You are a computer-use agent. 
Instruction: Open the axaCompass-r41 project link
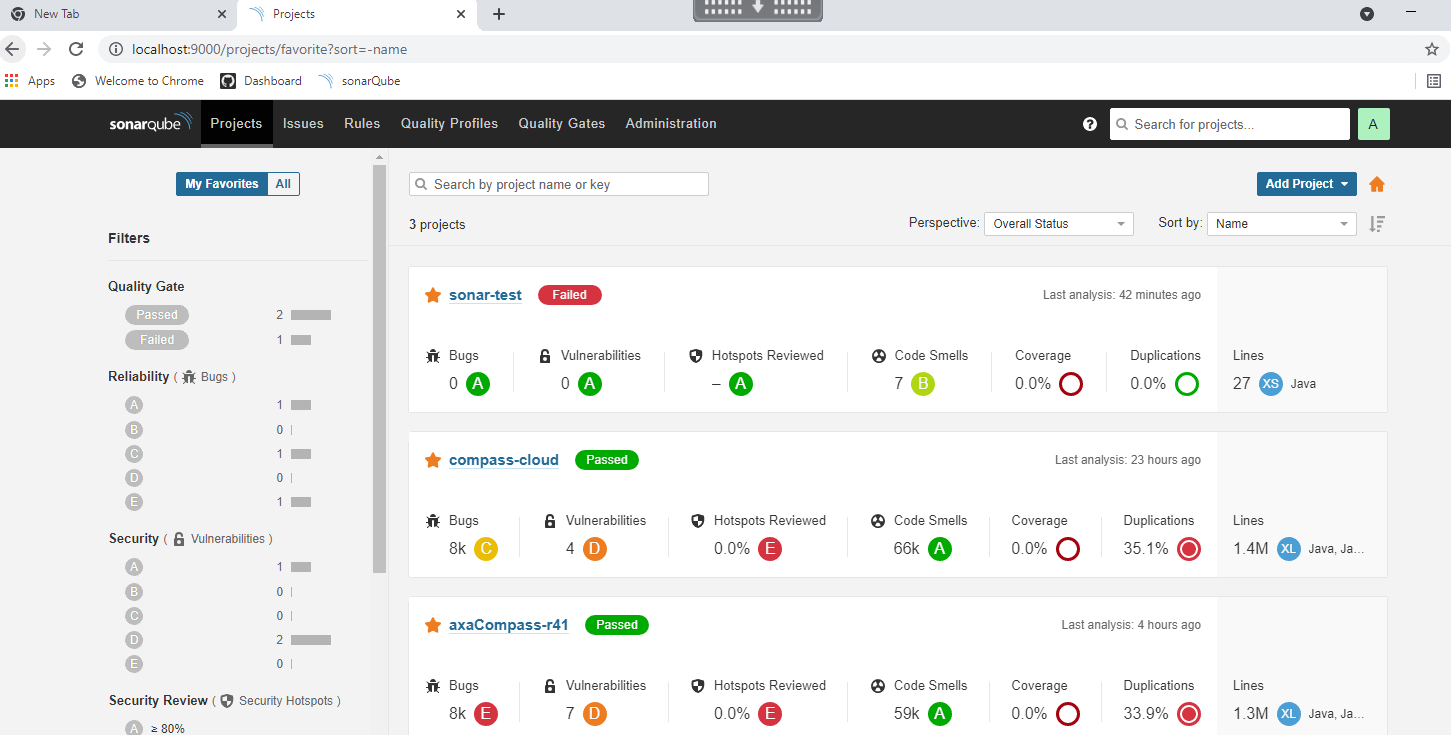coord(509,625)
